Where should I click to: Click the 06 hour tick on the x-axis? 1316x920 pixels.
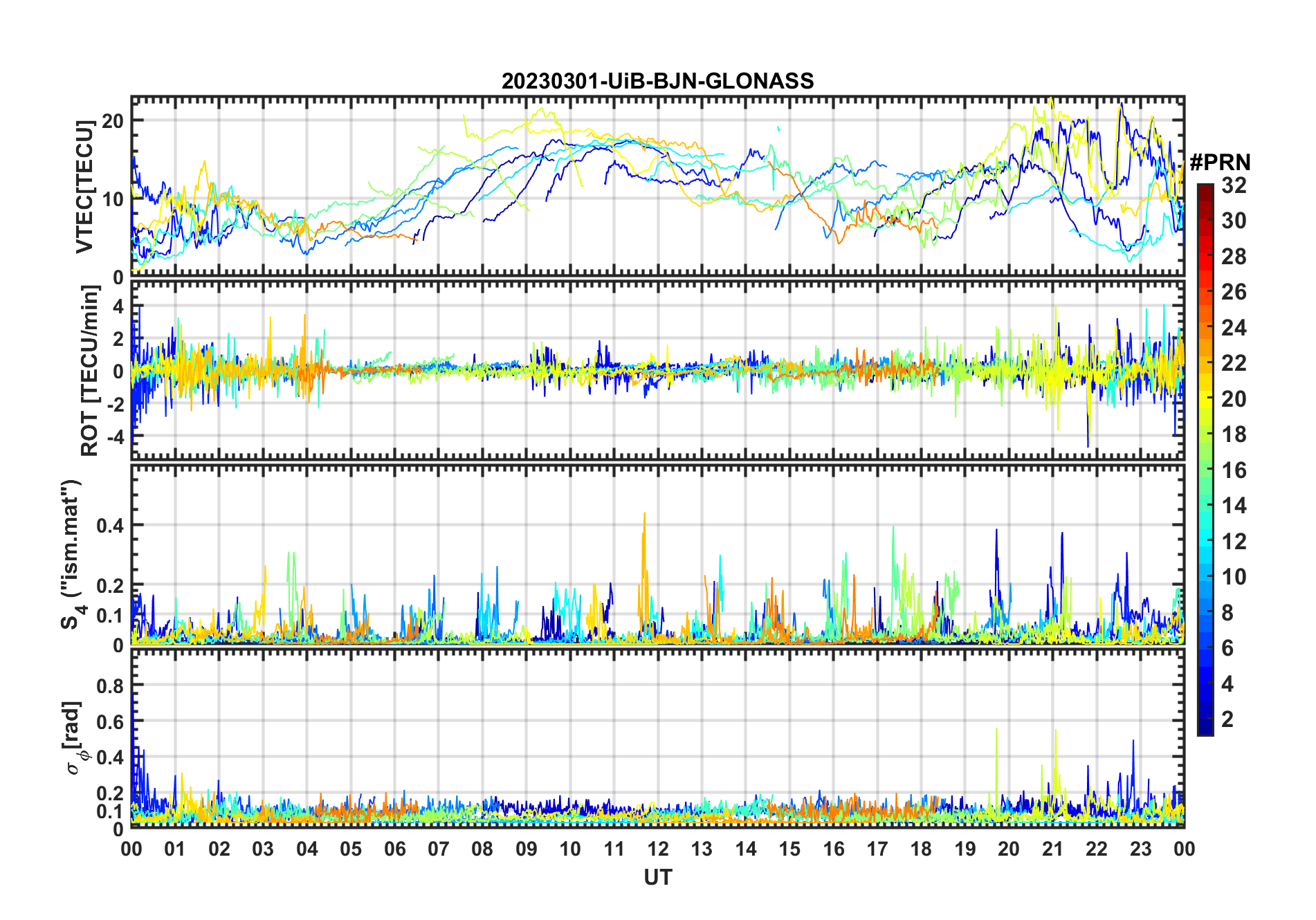click(x=394, y=849)
